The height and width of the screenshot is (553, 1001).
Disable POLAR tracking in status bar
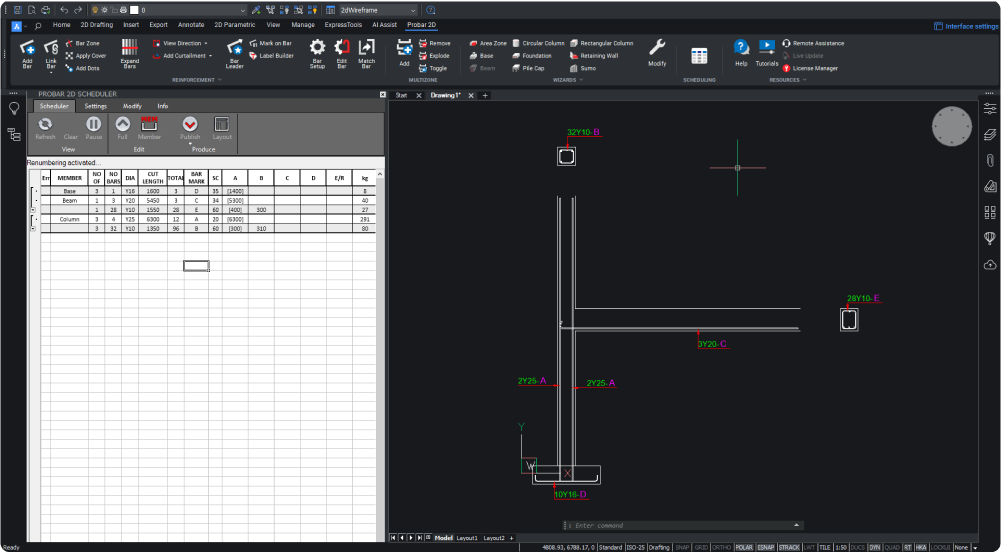click(x=744, y=547)
